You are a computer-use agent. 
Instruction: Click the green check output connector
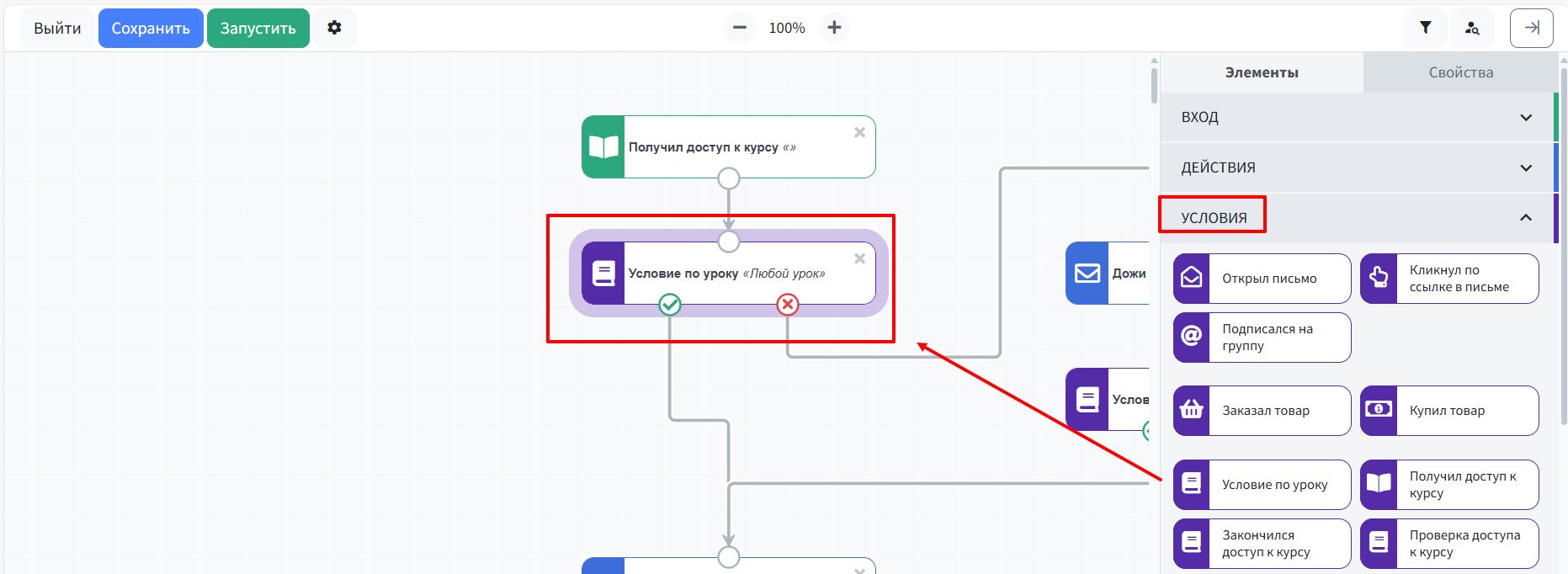[670, 305]
